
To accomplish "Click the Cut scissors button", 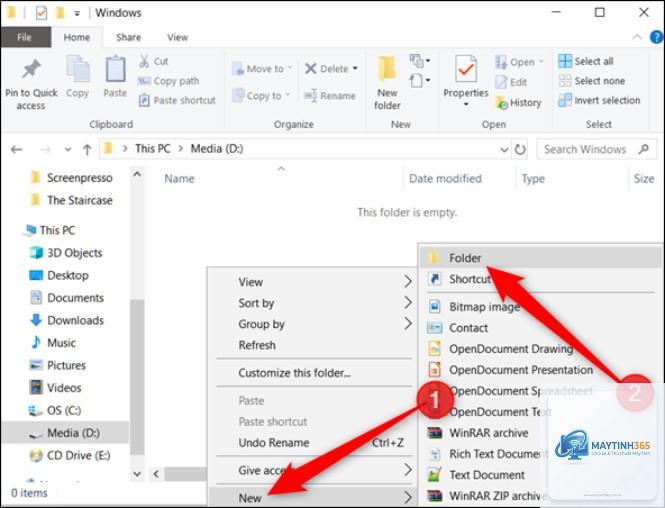I will point(154,61).
